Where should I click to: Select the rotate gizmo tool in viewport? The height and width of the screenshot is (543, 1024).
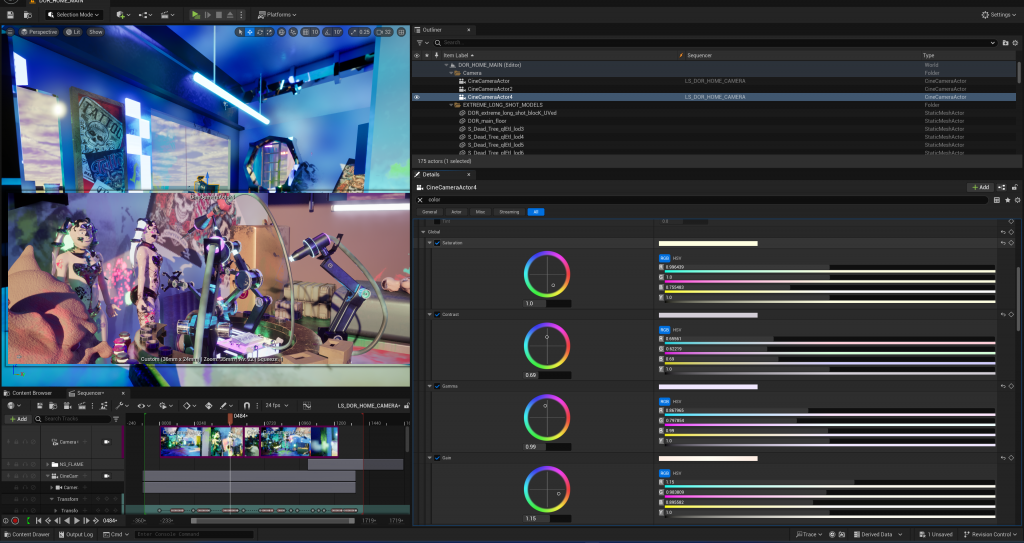261,32
